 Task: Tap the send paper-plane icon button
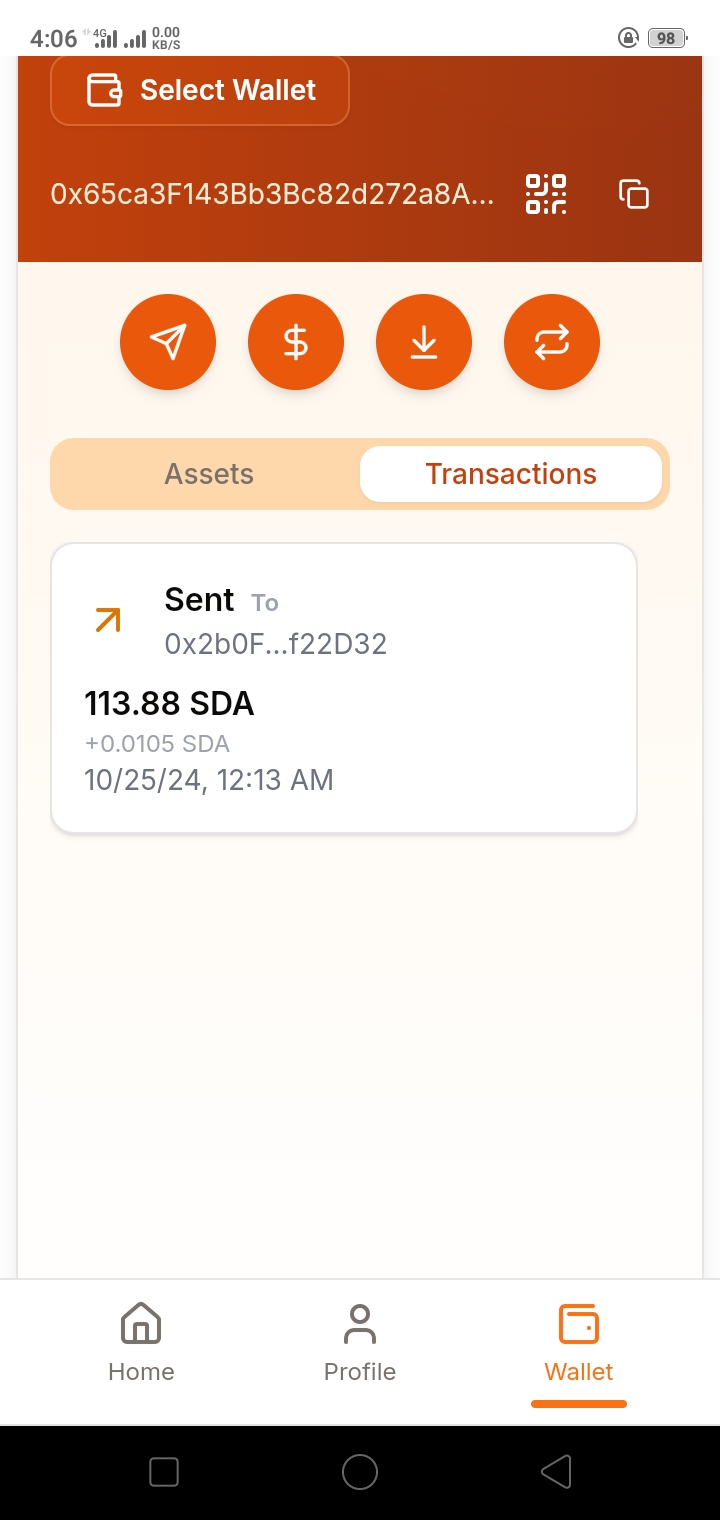168,343
